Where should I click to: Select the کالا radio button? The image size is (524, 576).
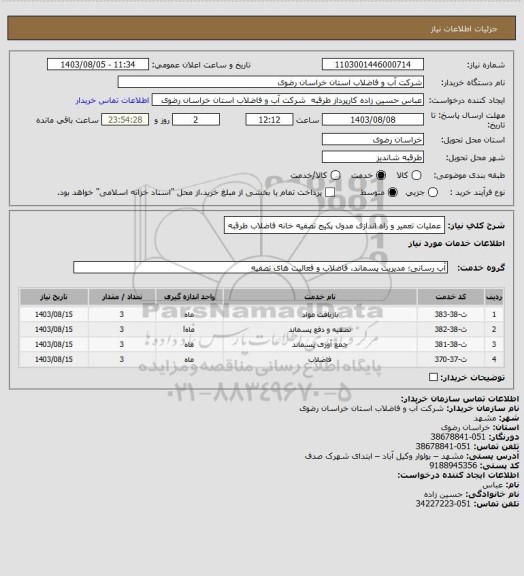(416, 175)
